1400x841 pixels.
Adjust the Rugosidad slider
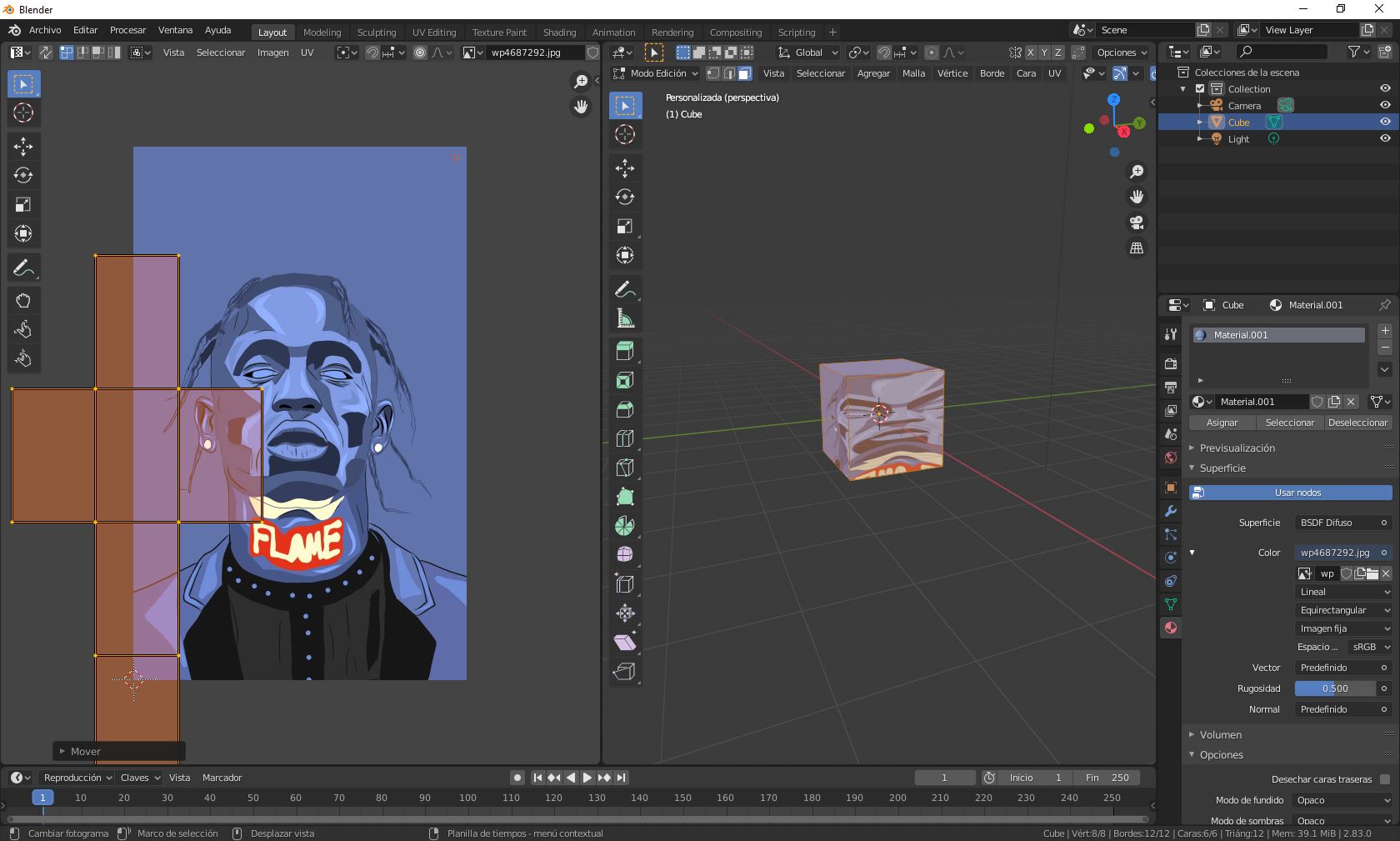pyautogui.click(x=1335, y=688)
